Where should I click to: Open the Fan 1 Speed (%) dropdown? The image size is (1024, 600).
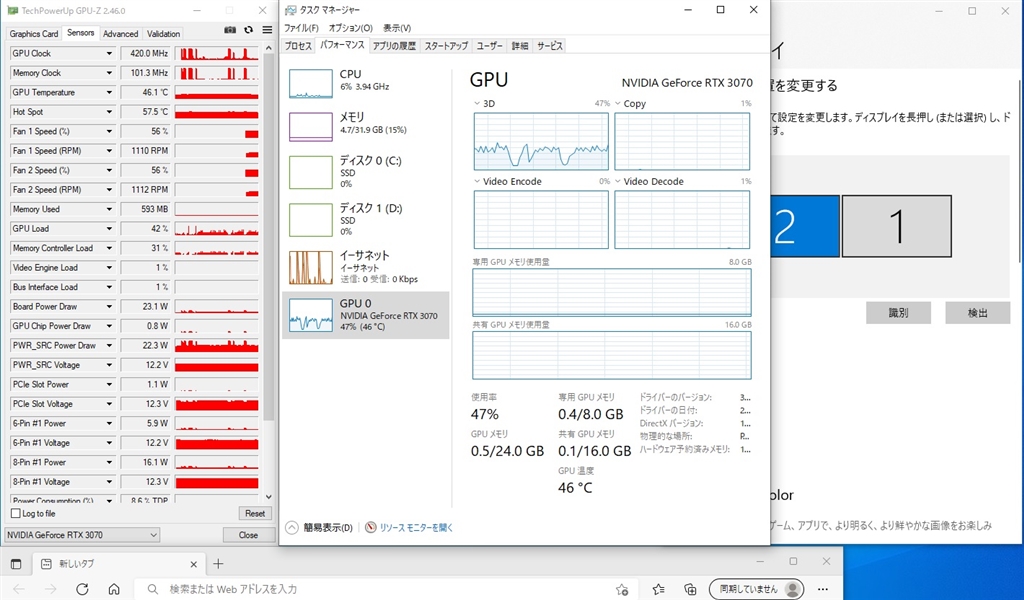pos(109,131)
